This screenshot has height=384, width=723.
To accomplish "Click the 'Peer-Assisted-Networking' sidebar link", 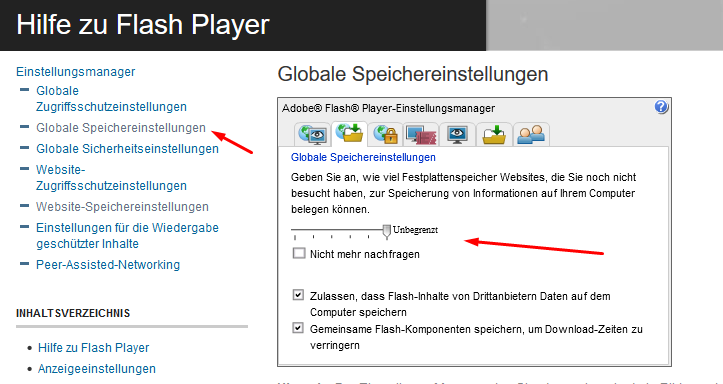I will 108,265.
